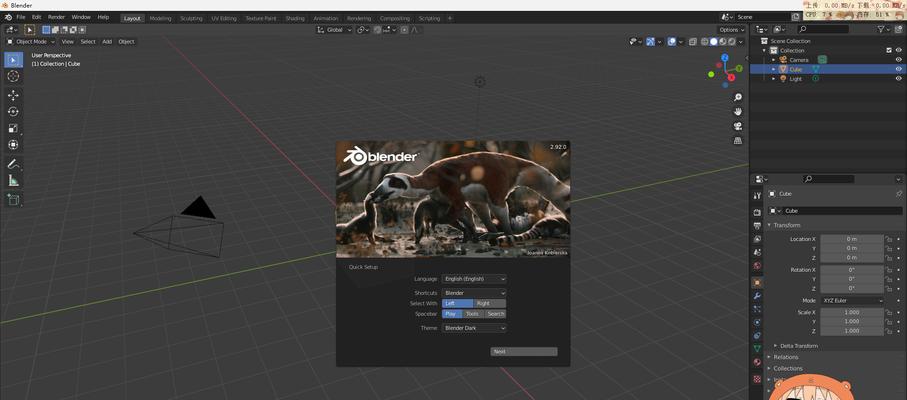This screenshot has height=400, width=907.
Task: Click the Scale X value field
Action: pos(852,312)
